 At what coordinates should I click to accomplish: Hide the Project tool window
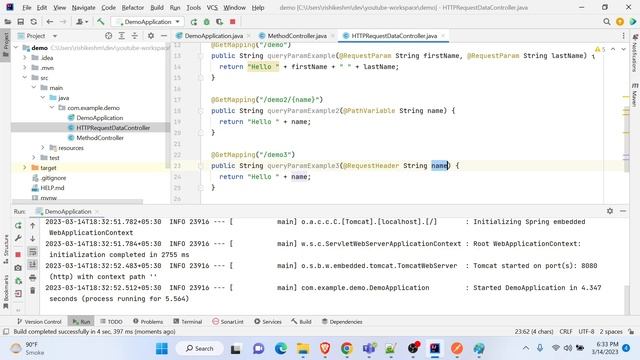164,36
